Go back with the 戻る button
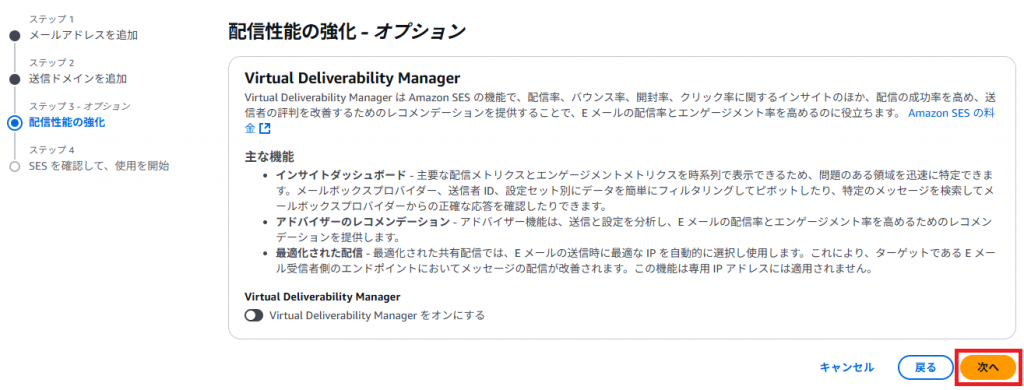The image size is (1024, 390). click(925, 368)
